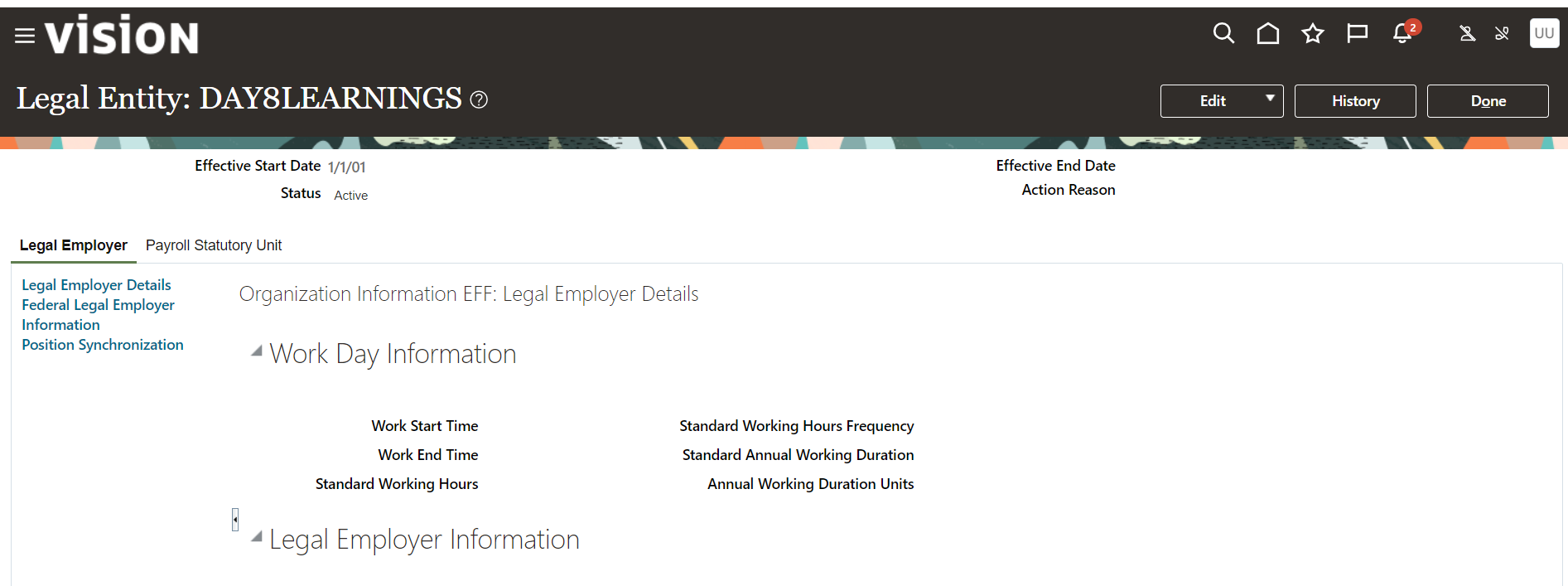Screen dimensions: 1568x586
Task: Switch to the Payroll Statutory Unit tab
Action: click(214, 245)
